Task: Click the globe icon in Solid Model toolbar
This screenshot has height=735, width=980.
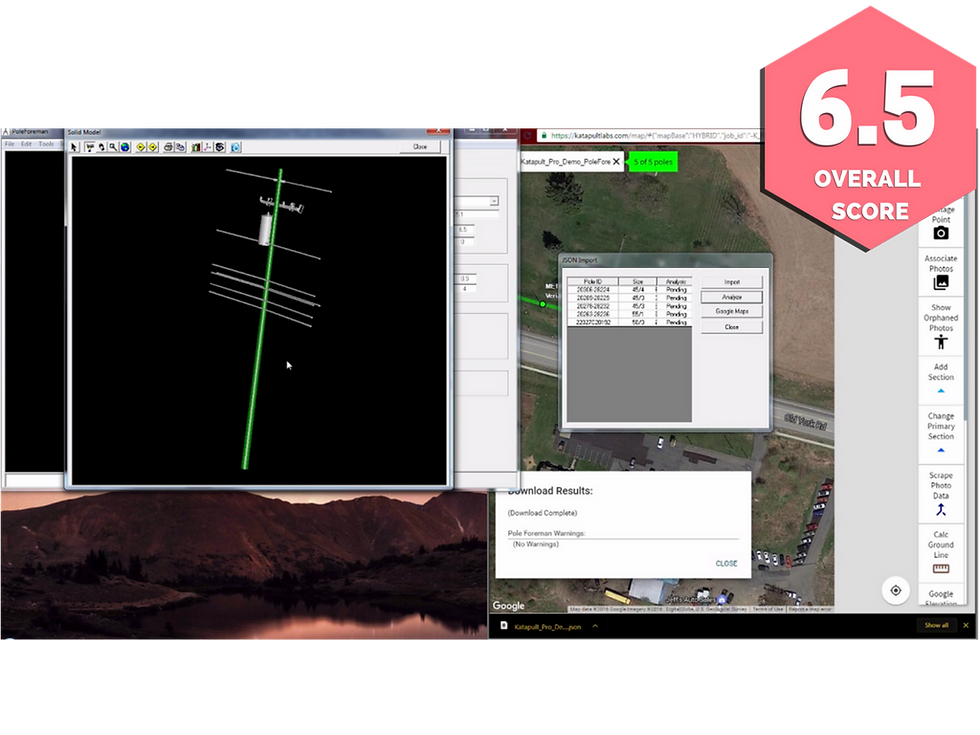Action: point(125,147)
